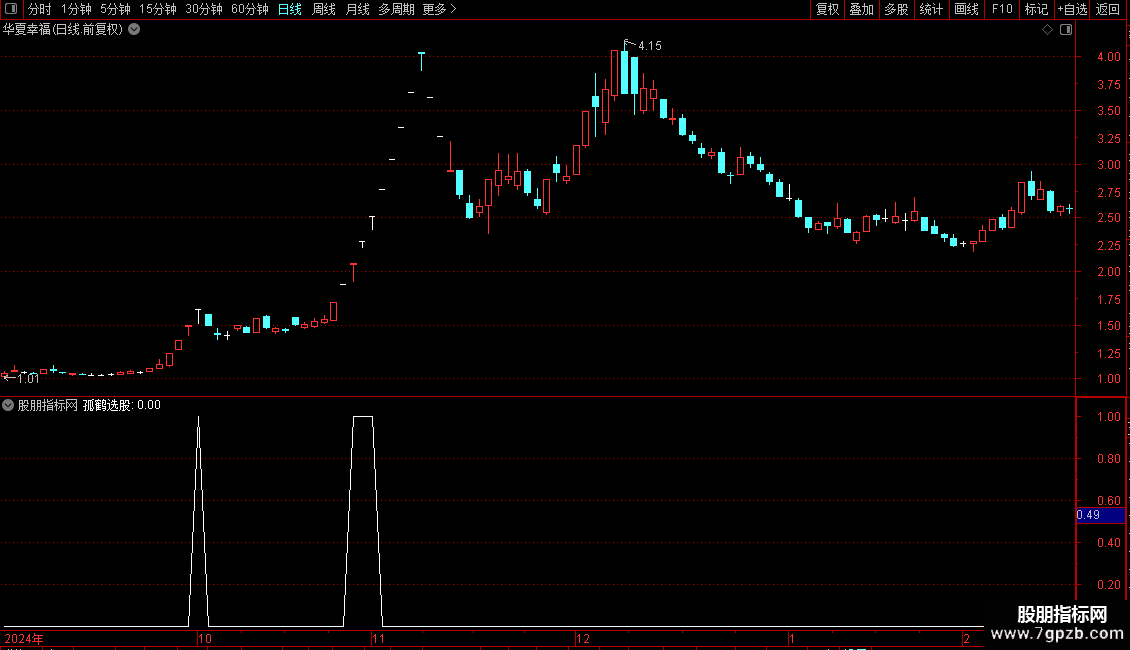Select the 15分钟 period tab
1130x650 pixels.
tap(157, 9)
